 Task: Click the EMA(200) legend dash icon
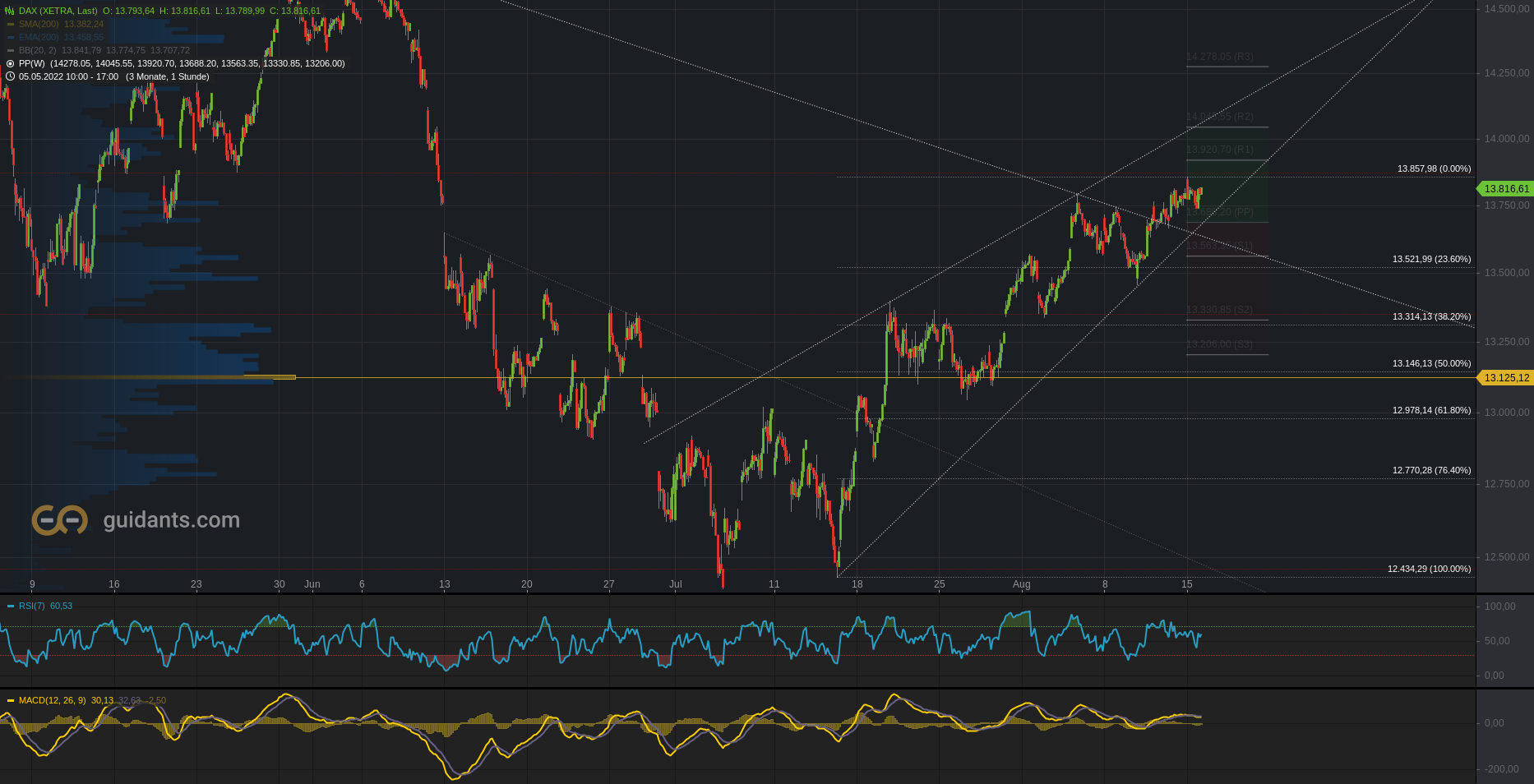click(x=11, y=38)
